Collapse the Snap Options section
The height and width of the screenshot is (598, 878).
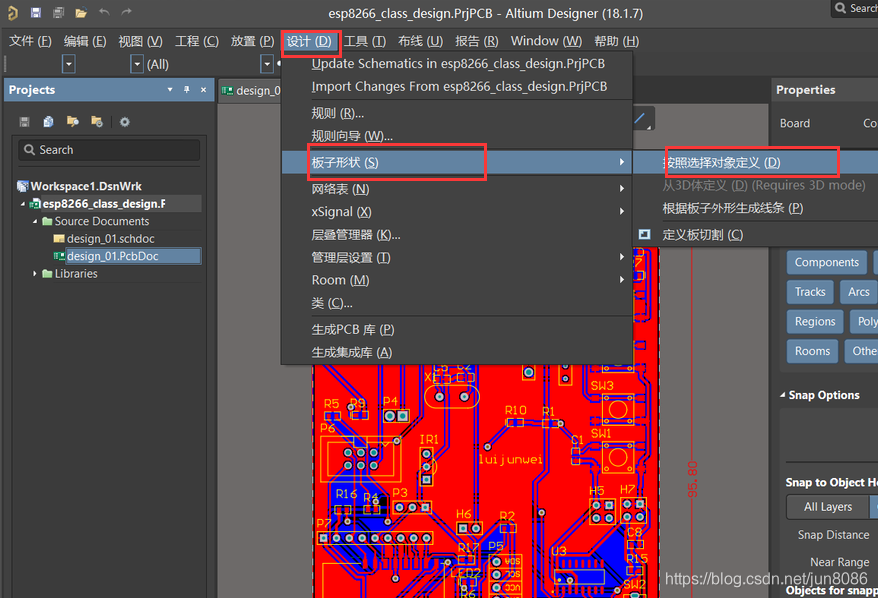tap(782, 395)
